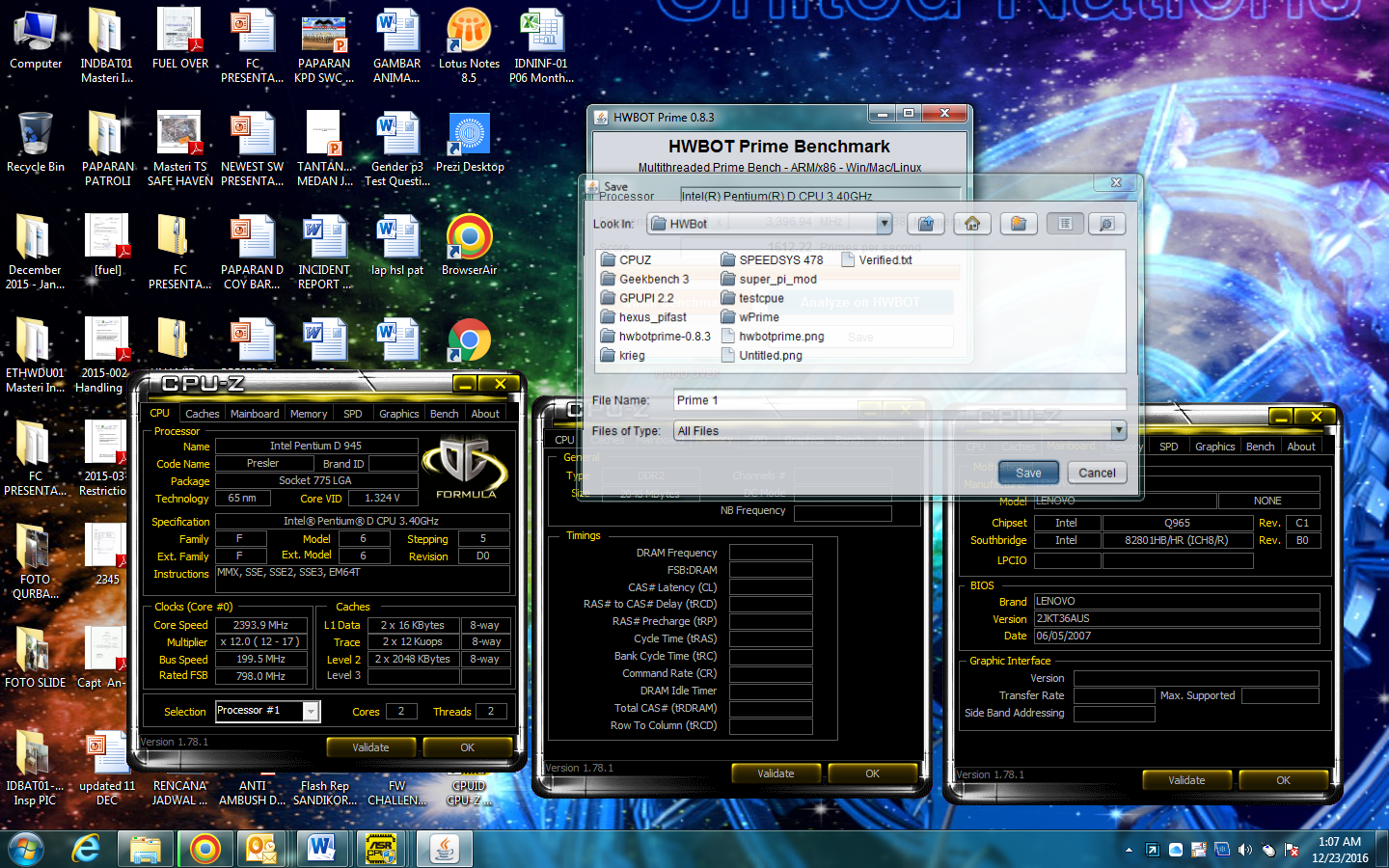1389x868 pixels.
Task: Open the Files of Type dropdown
Action: [1119, 431]
